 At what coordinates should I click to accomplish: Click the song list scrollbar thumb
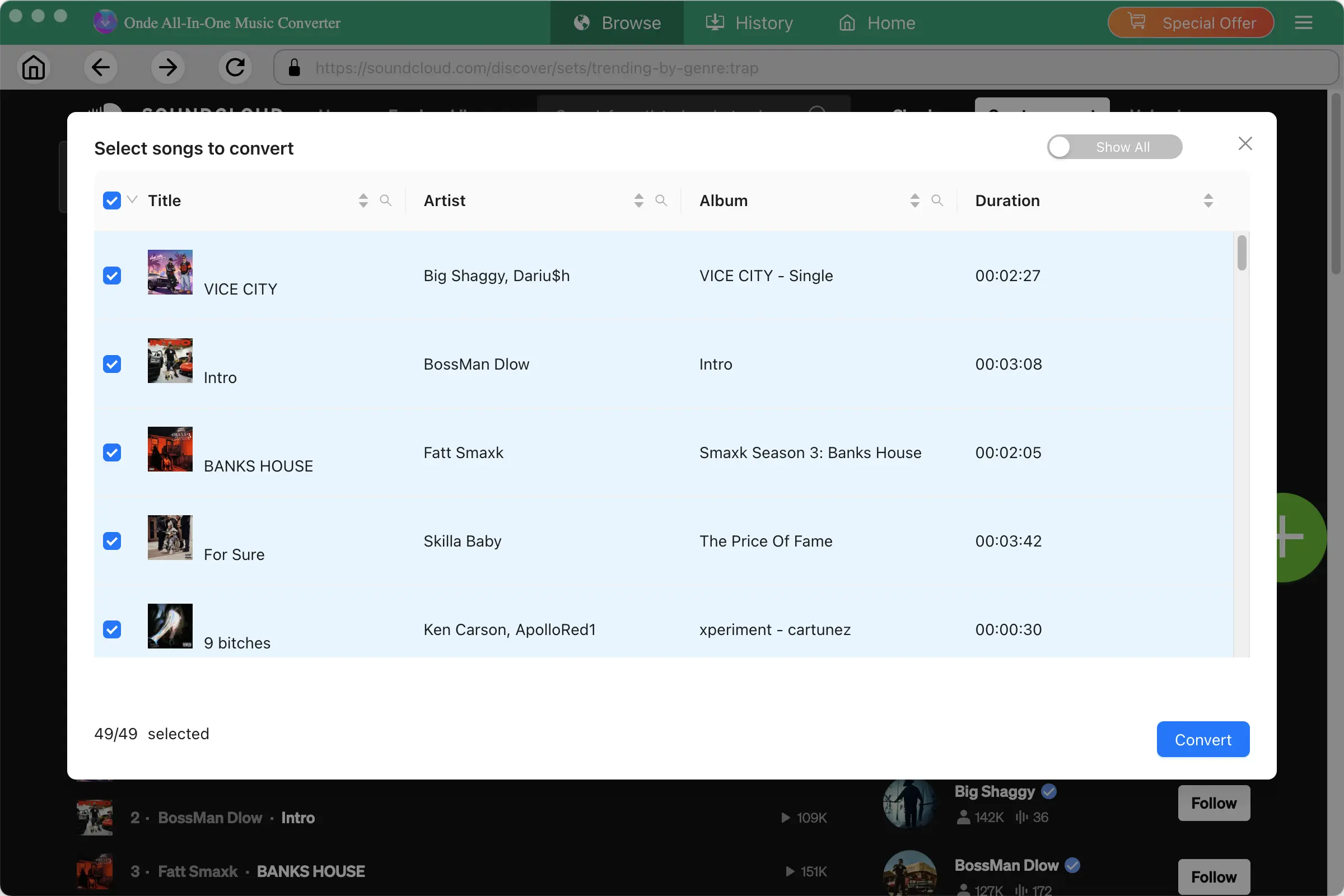click(1241, 252)
